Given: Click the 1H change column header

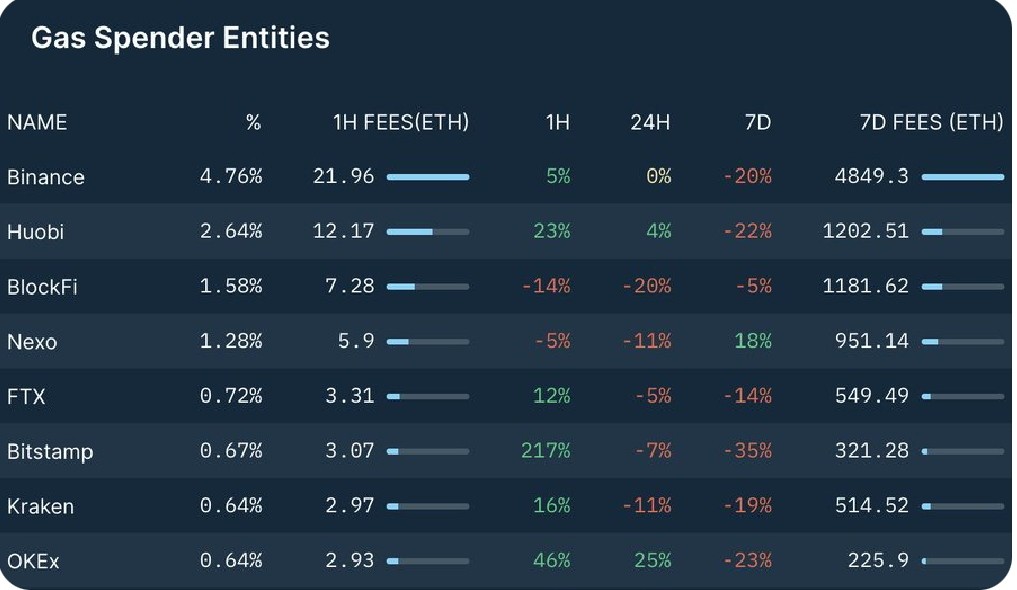Looking at the screenshot, I should coord(557,122).
